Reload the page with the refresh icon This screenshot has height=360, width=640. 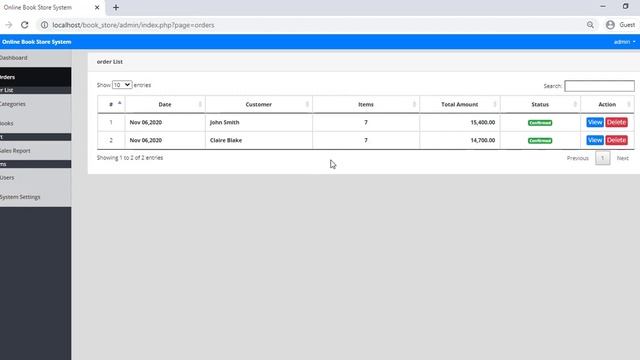coord(24,25)
